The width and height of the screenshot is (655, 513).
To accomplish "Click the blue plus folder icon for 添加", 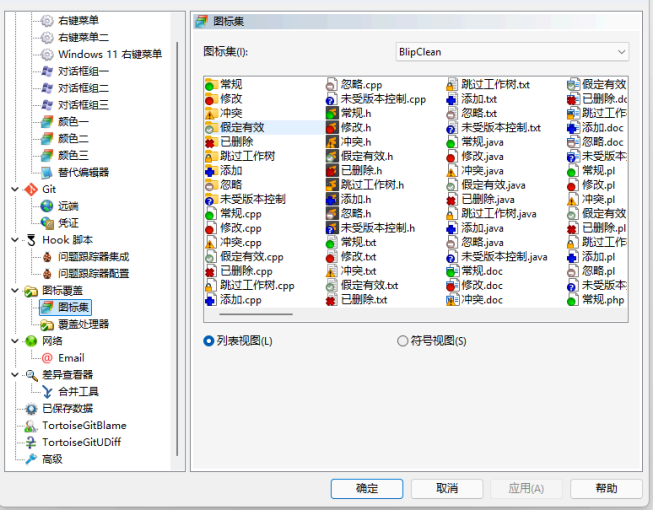I will tap(212, 171).
